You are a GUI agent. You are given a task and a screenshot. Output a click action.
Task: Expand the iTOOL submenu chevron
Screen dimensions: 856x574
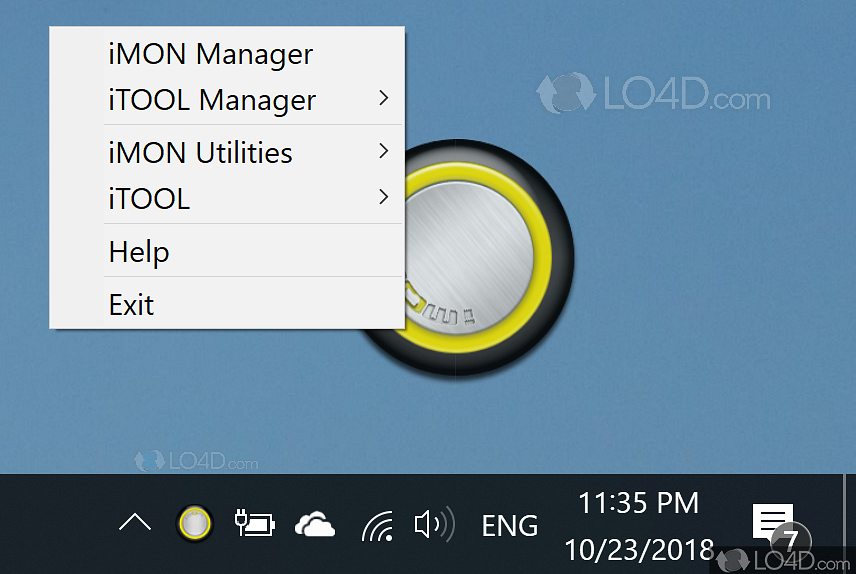[384, 197]
